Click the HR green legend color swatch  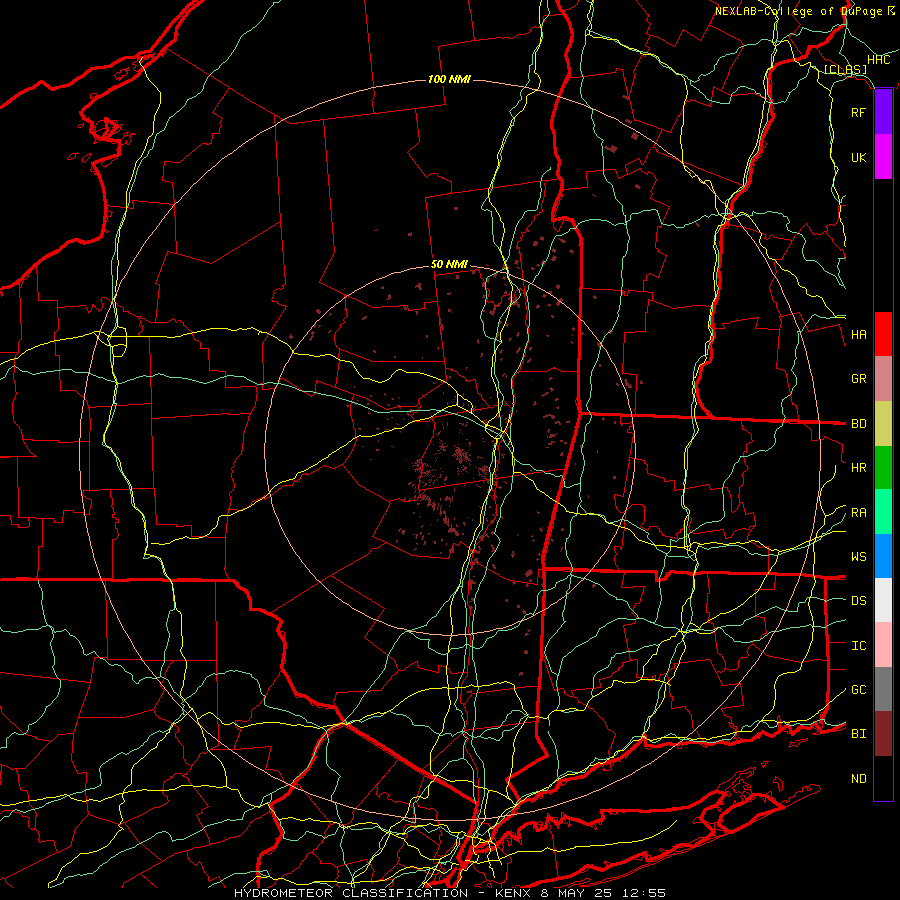[x=883, y=468]
